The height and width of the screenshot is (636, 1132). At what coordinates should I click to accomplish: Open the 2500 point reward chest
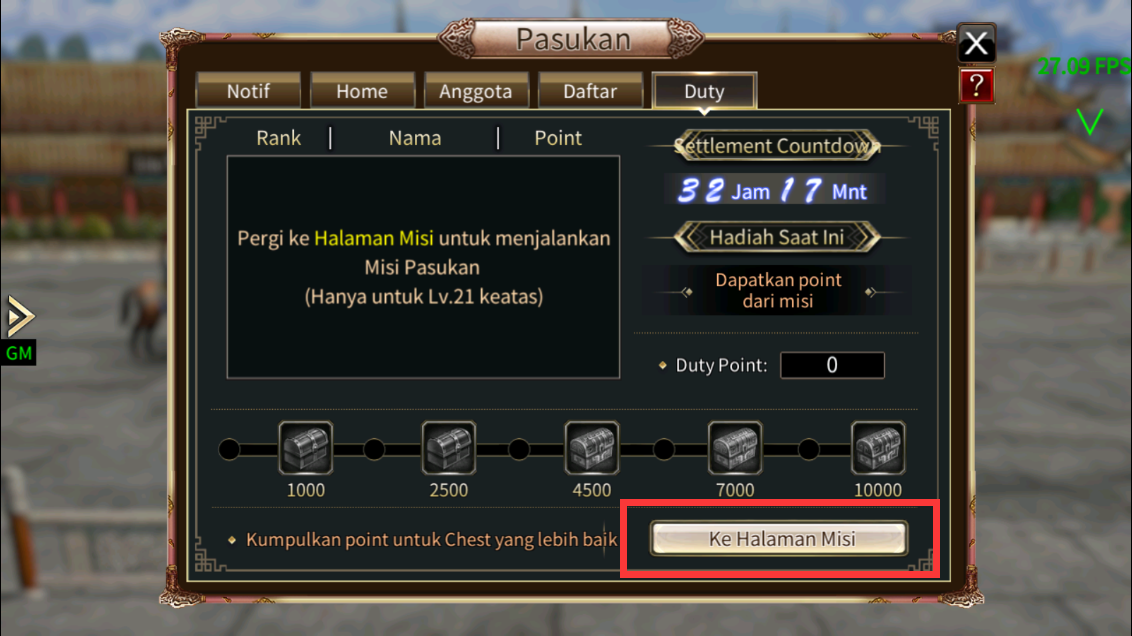click(448, 448)
